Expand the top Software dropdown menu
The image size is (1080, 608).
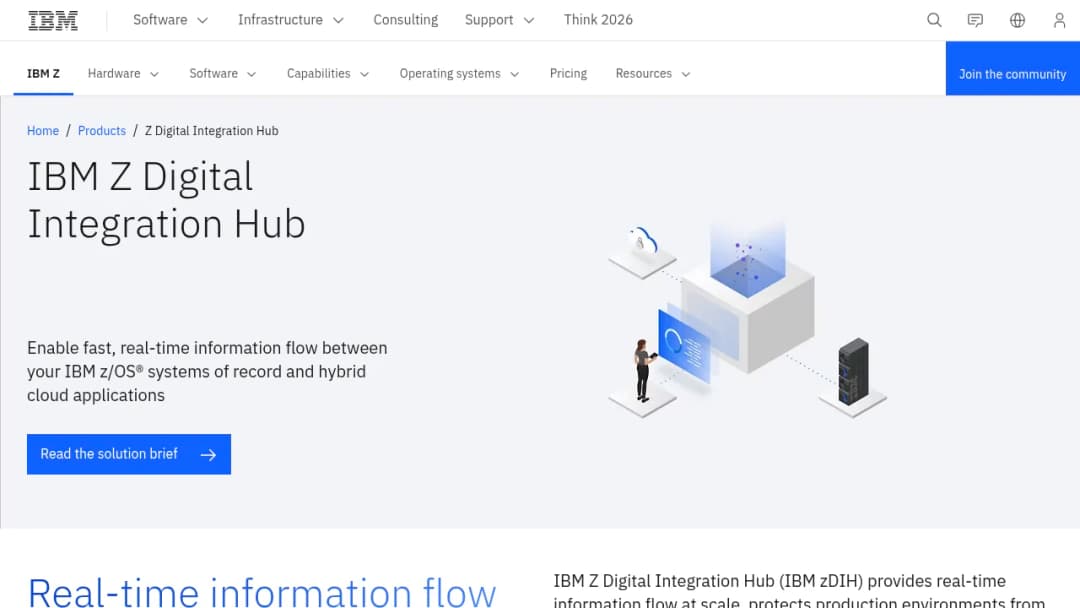[x=170, y=20]
